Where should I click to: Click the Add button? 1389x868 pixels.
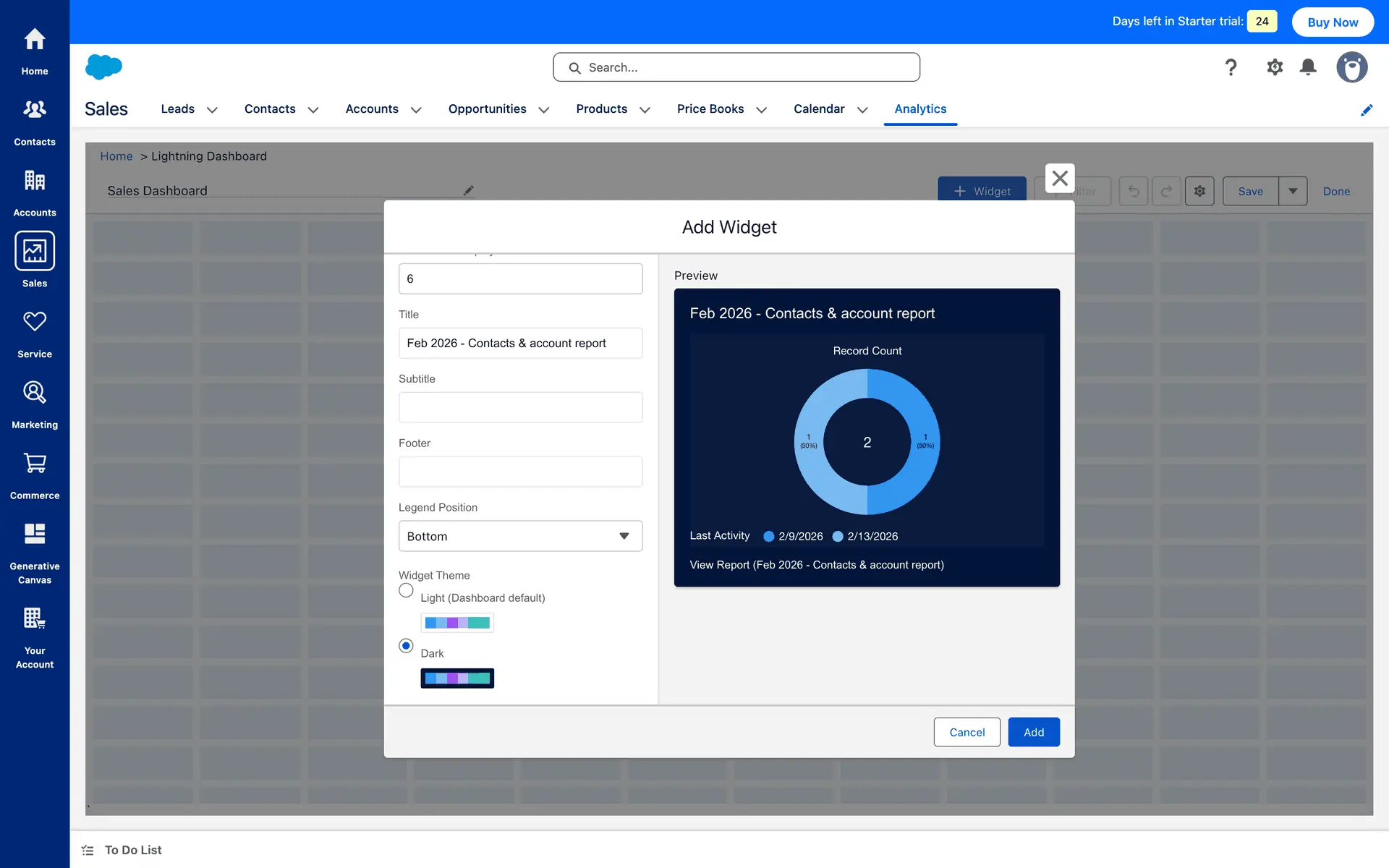(x=1033, y=732)
